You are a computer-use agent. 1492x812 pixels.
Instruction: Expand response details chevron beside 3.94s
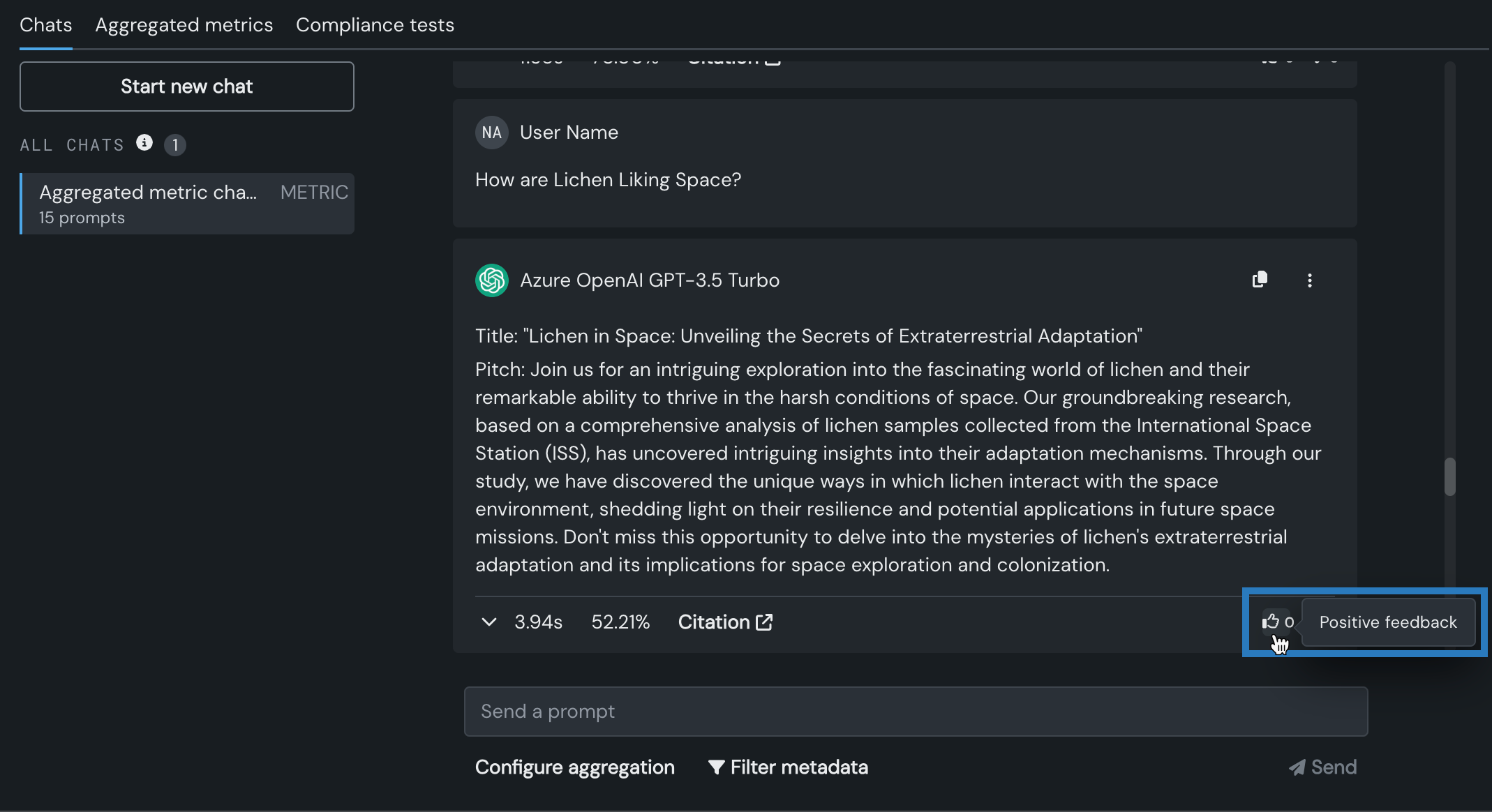(x=489, y=622)
